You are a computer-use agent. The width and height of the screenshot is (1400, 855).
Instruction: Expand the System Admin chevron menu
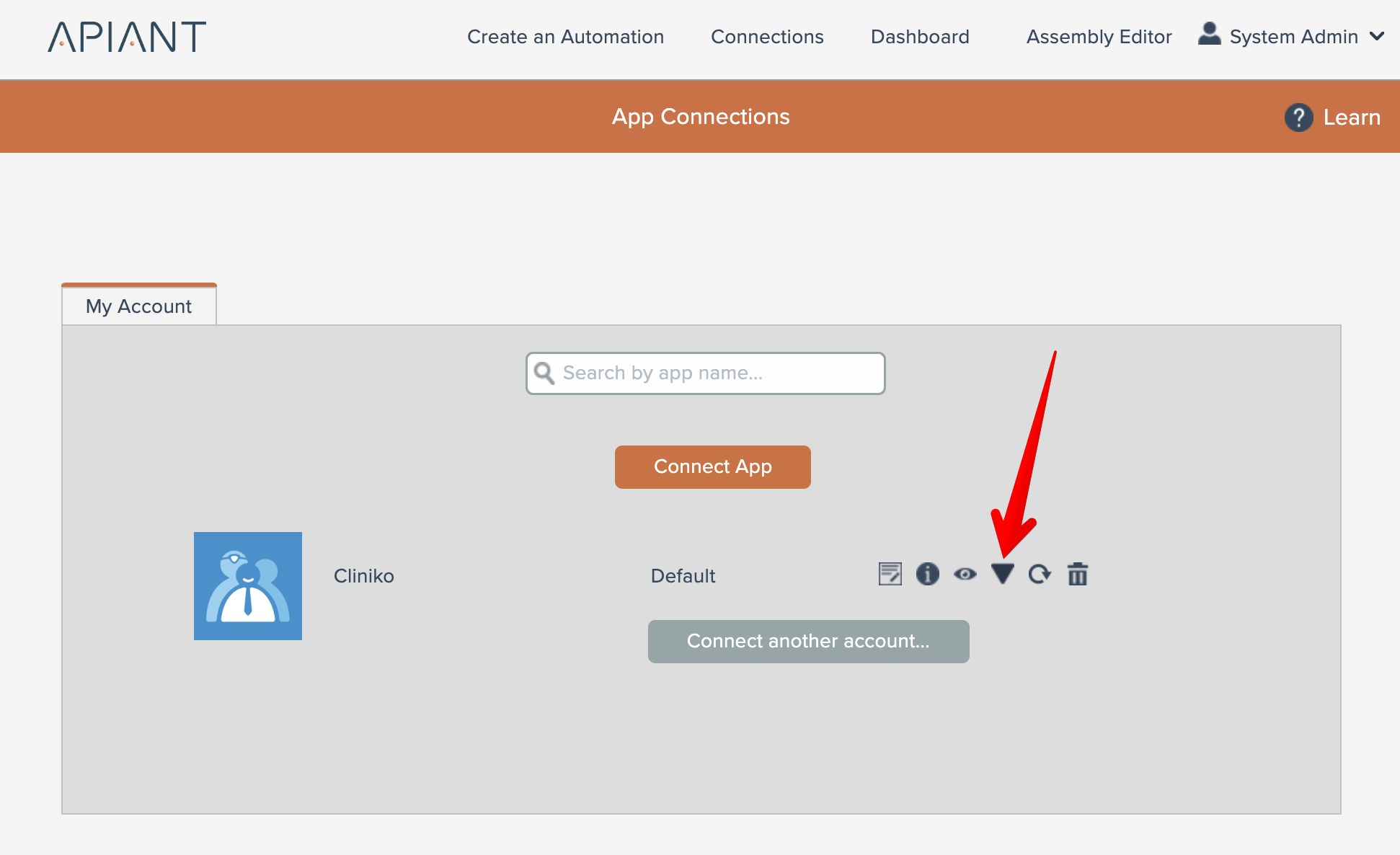(1377, 36)
